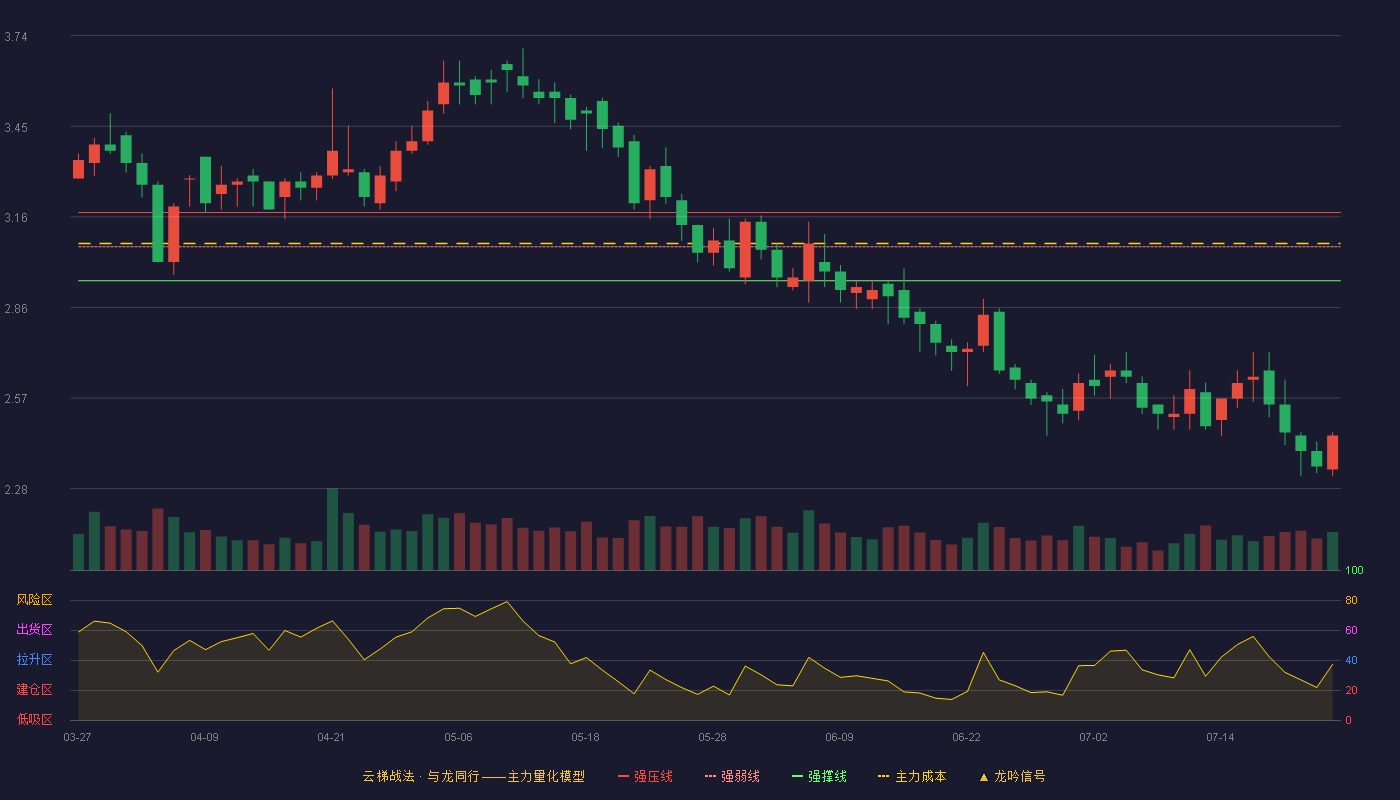Click the 04-21 date label
The image size is (1400, 800).
click(331, 737)
